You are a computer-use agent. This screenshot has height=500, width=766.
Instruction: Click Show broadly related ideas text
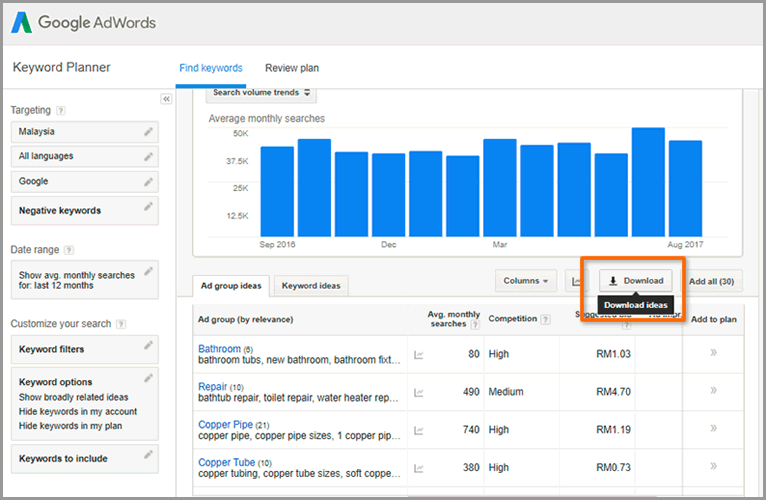point(73,397)
